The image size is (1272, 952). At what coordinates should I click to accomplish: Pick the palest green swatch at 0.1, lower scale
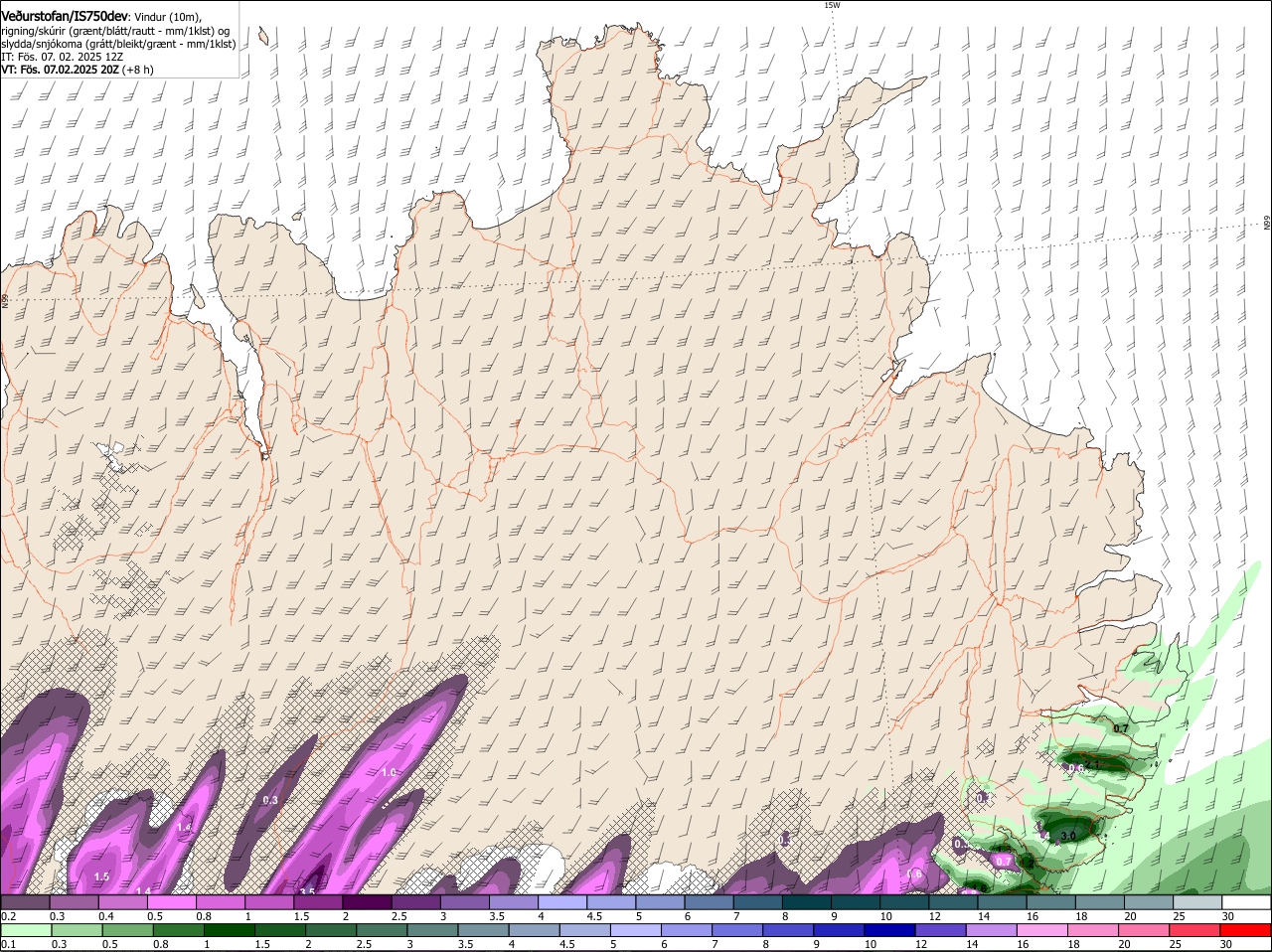tap(25, 930)
